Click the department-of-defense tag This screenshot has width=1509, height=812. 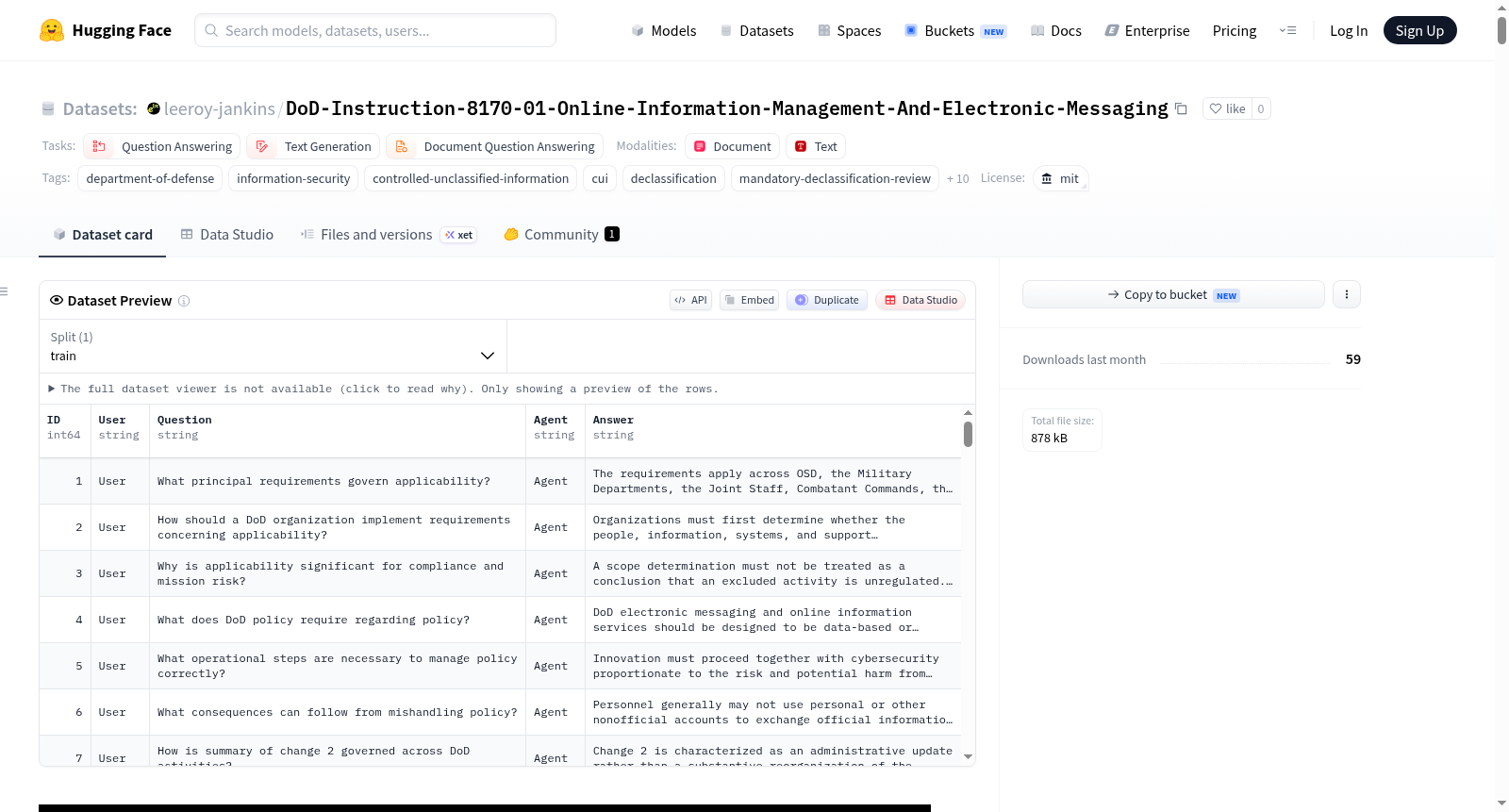pyautogui.click(x=150, y=178)
